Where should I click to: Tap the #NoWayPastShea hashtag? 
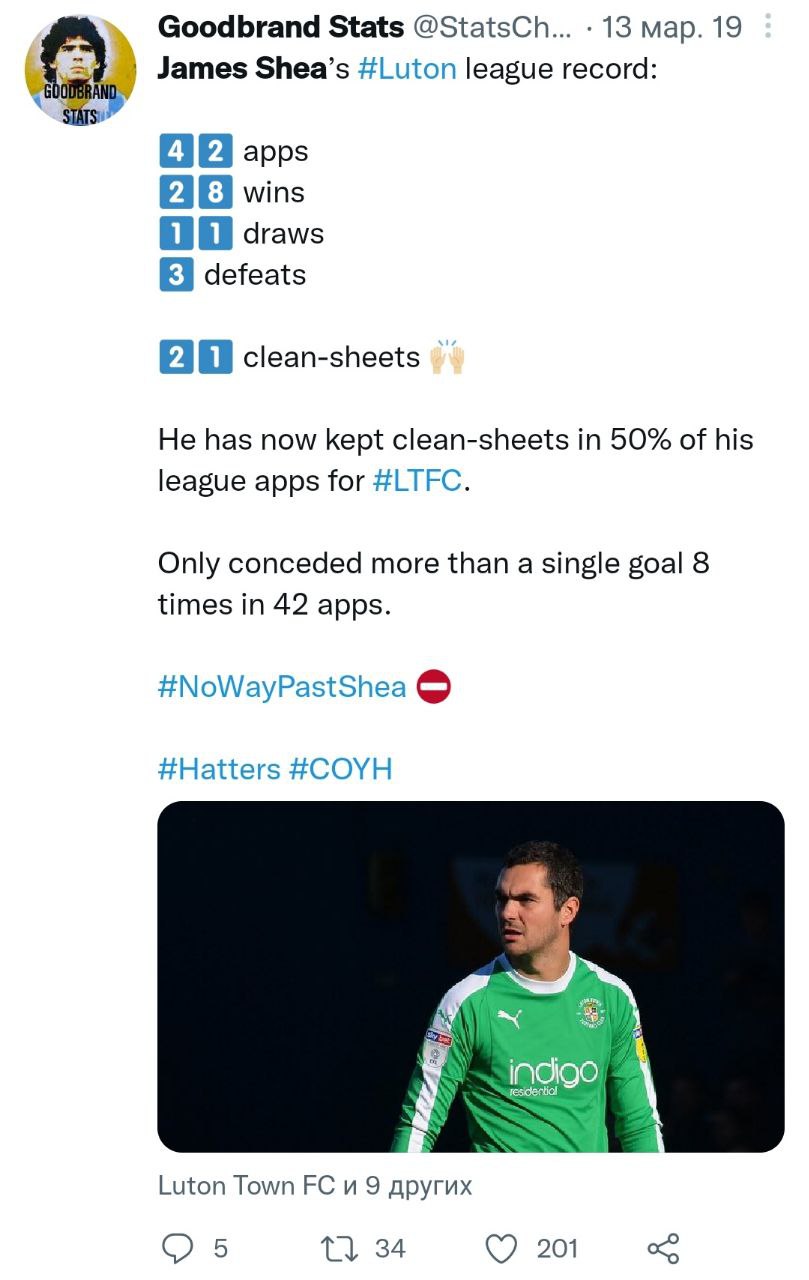tap(282, 687)
